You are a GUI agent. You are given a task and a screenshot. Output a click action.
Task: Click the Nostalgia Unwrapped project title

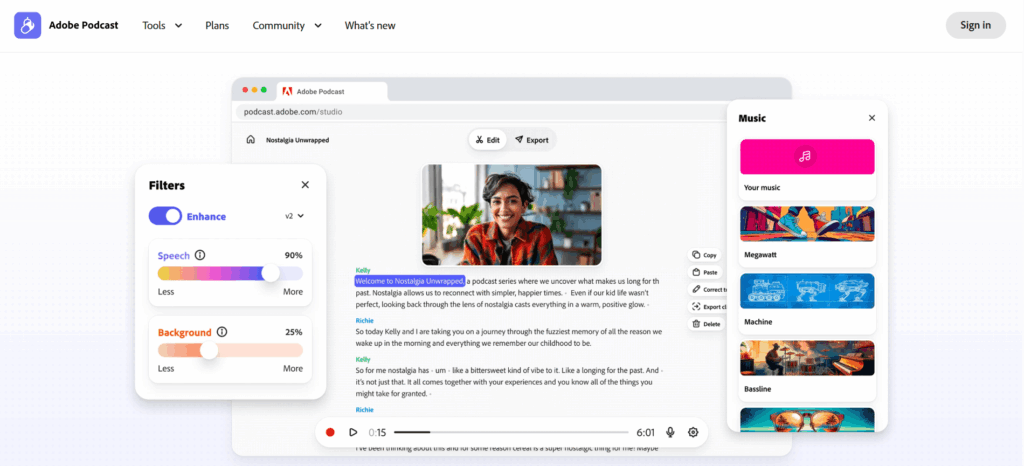coord(297,140)
